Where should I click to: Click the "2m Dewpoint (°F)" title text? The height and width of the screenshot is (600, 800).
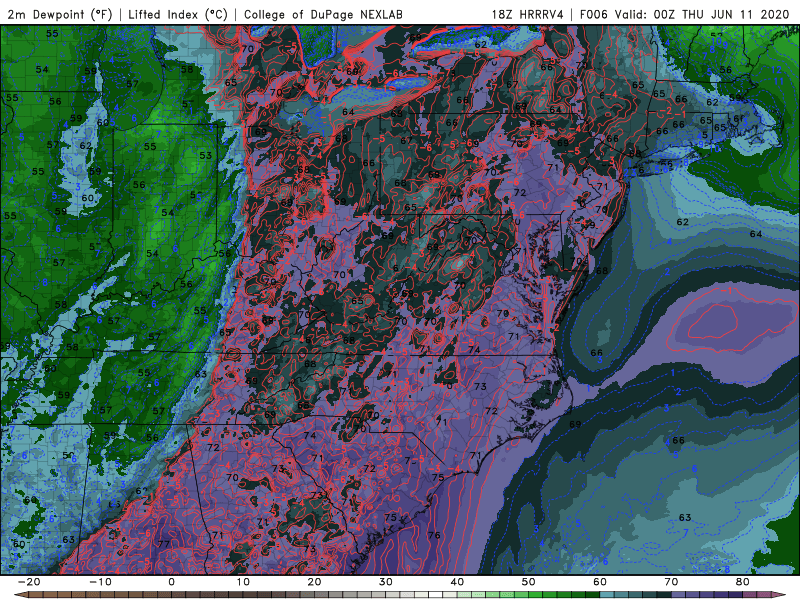pyautogui.click(x=60, y=14)
